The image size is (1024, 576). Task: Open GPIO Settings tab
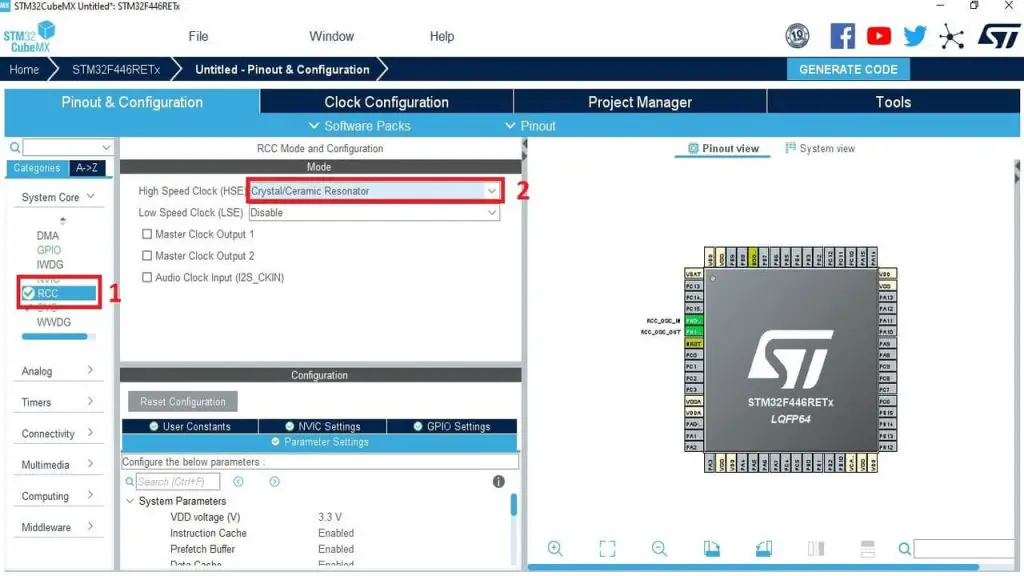(x=452, y=426)
